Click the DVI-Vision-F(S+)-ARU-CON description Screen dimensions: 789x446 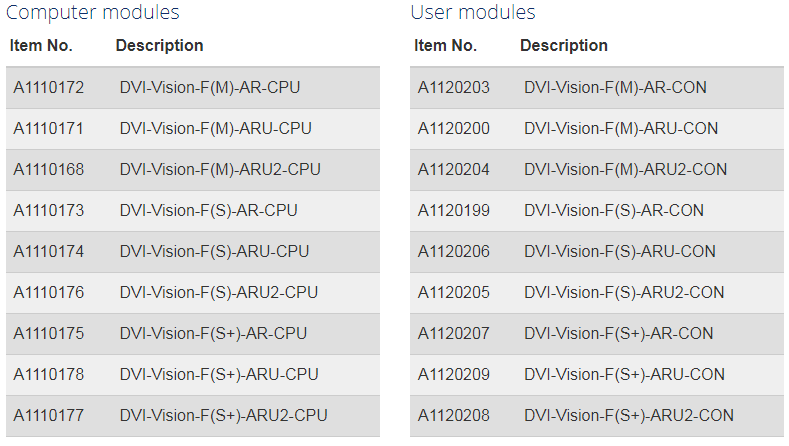pyautogui.click(x=624, y=375)
